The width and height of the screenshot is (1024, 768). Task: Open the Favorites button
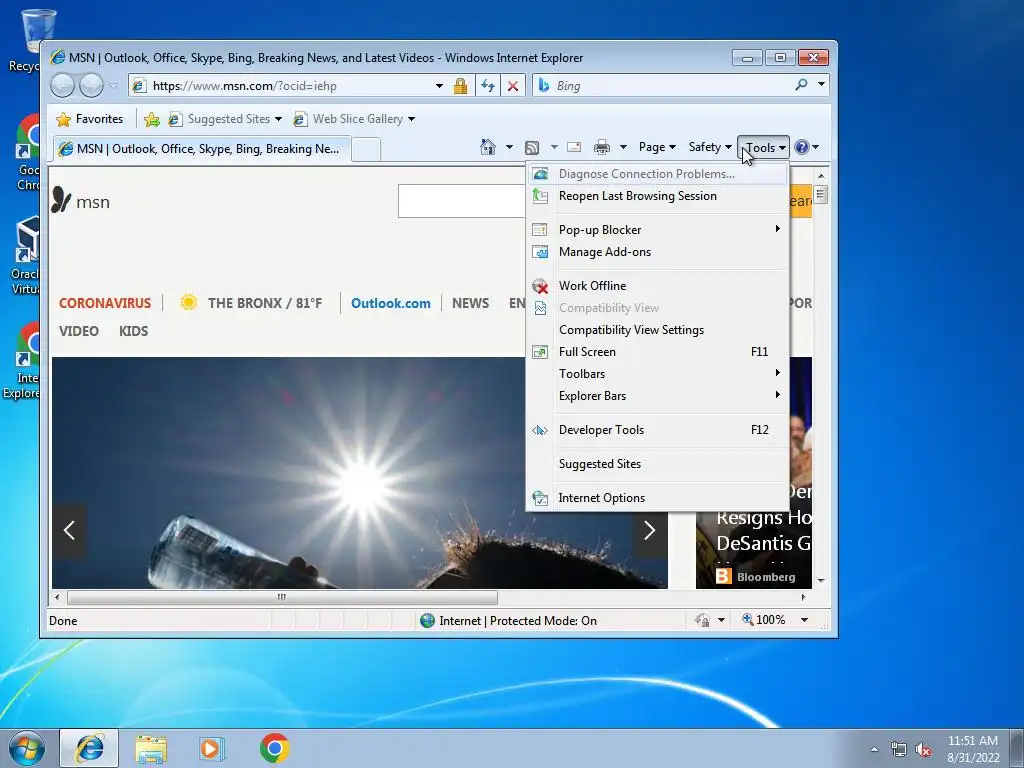[x=90, y=119]
